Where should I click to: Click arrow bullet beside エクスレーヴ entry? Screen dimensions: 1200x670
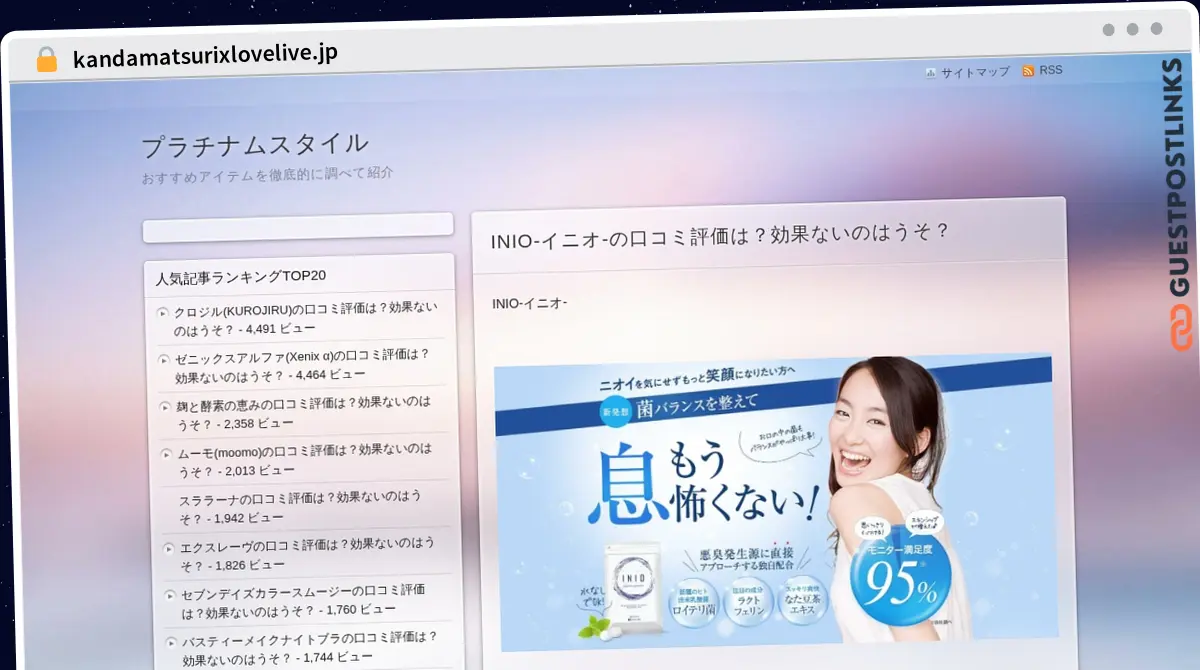click(x=169, y=548)
